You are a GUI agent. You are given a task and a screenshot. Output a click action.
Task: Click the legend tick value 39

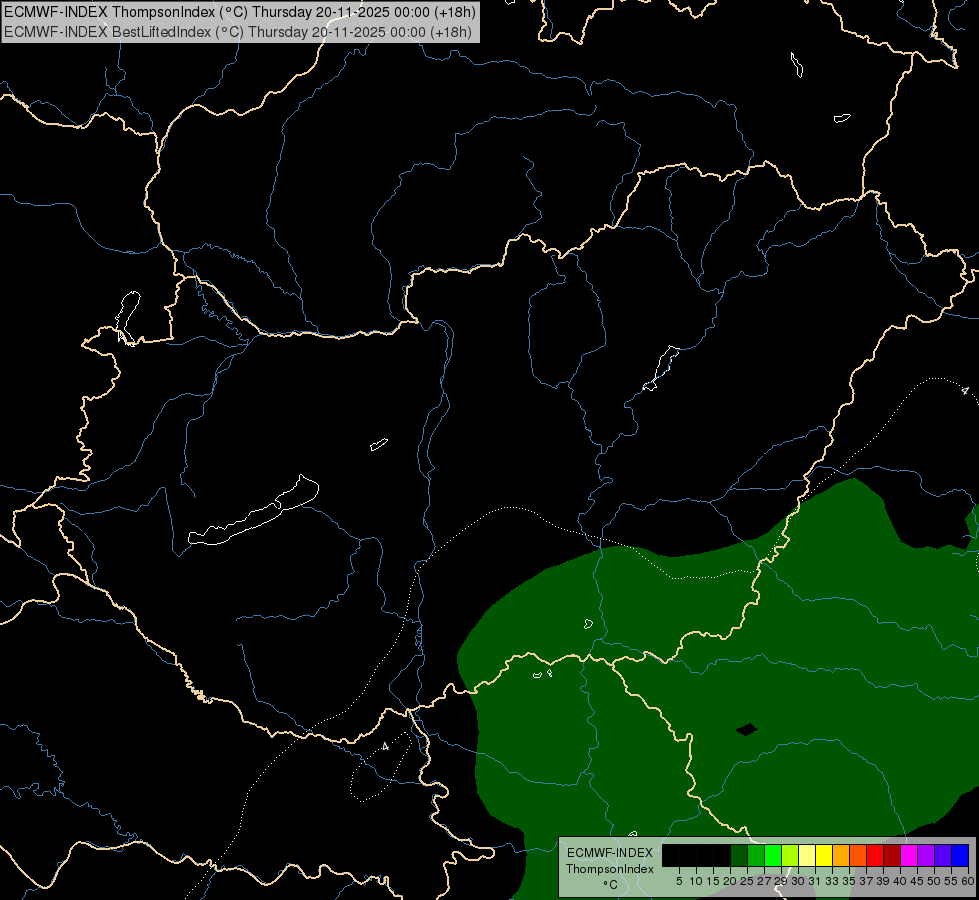883,881
